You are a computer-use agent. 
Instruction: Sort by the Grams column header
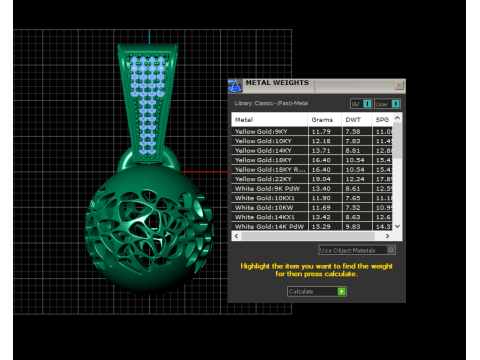coord(325,119)
